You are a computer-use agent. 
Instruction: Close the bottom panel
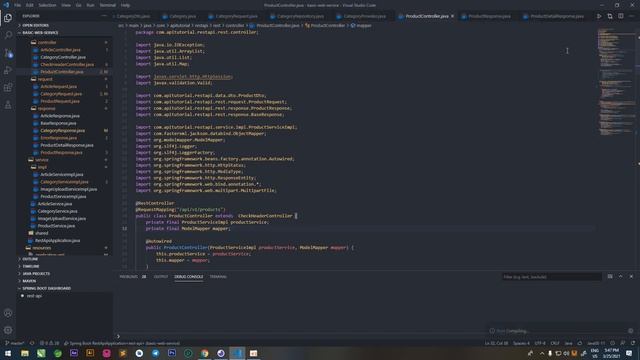pos(631,276)
